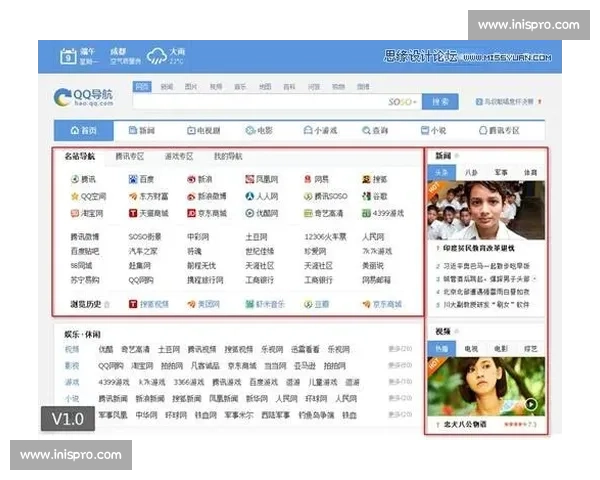600x480 pixels.
Task: Open the 网易 icon link
Action: click(308, 179)
